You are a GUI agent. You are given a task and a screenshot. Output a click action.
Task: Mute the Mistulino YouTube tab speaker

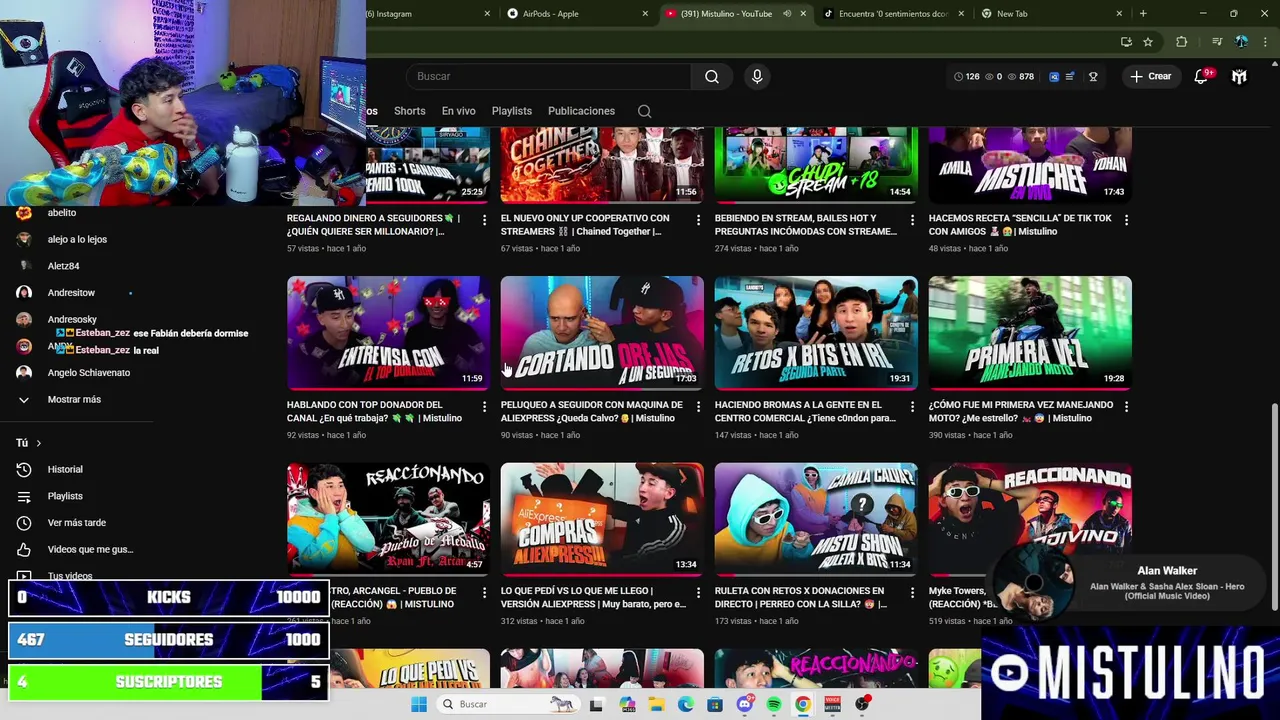(x=787, y=14)
